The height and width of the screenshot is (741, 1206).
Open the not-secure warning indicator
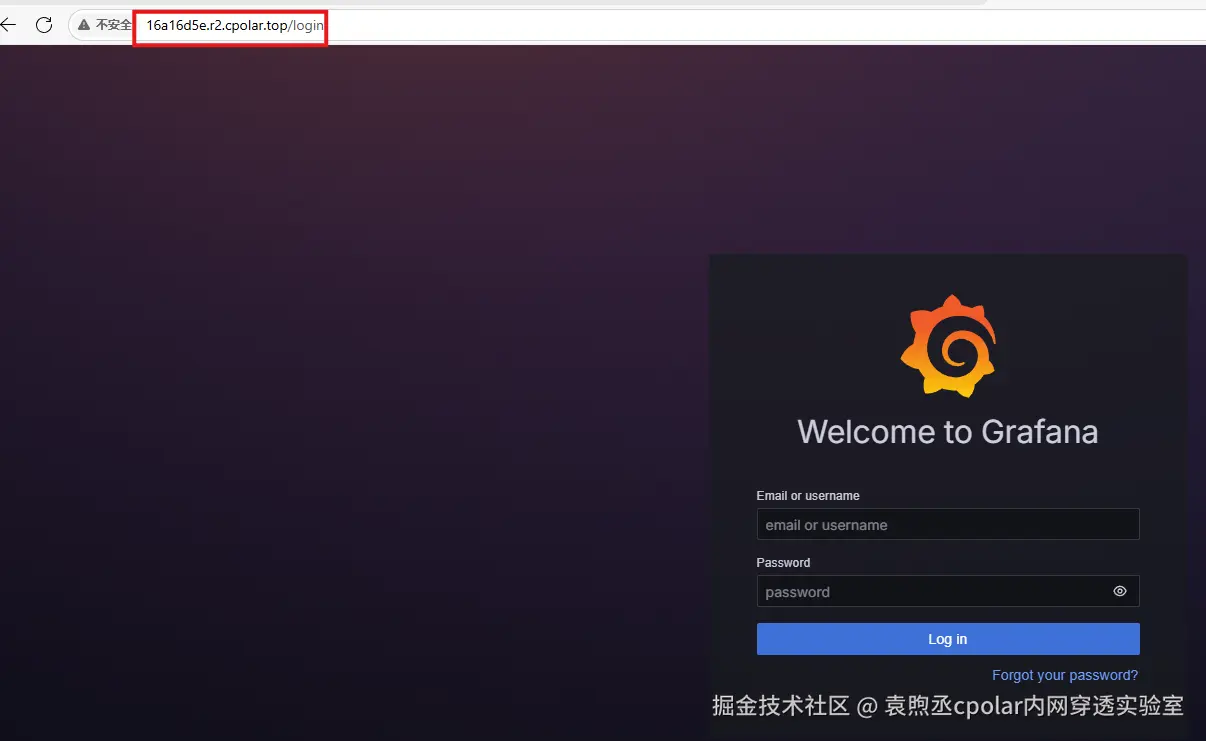coord(104,24)
